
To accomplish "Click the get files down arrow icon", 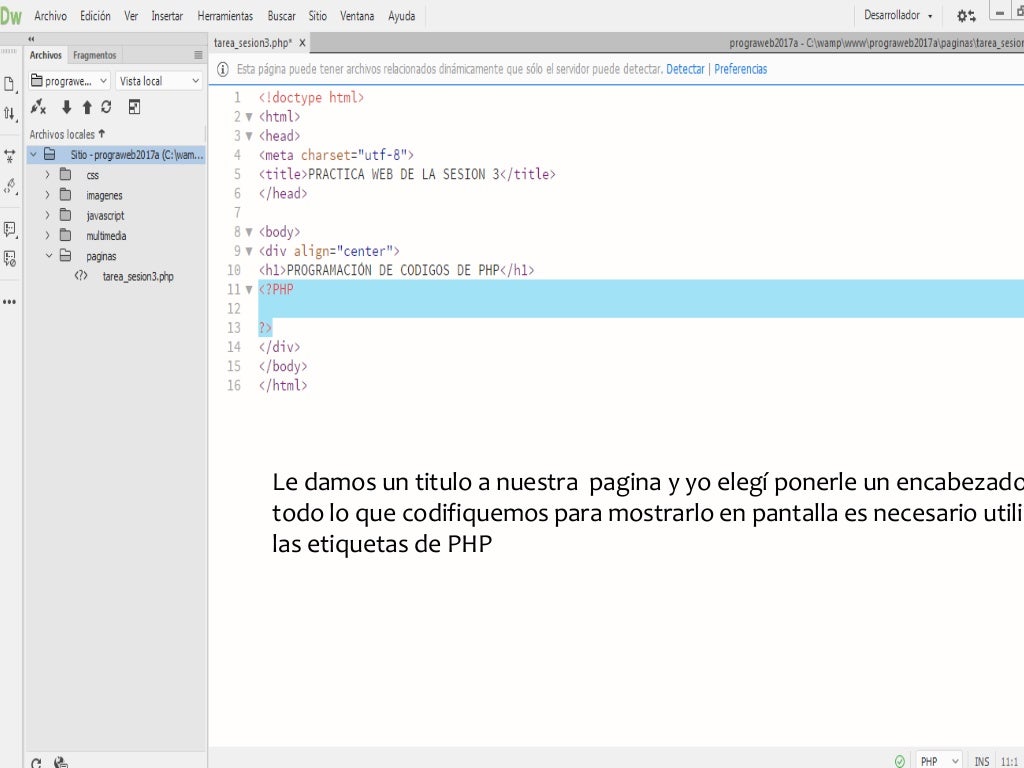I will [x=67, y=107].
